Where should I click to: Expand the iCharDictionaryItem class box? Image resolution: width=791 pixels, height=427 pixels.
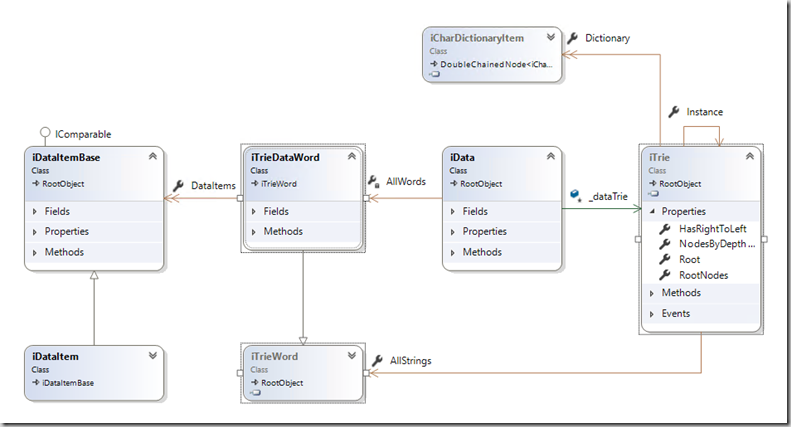551,37
